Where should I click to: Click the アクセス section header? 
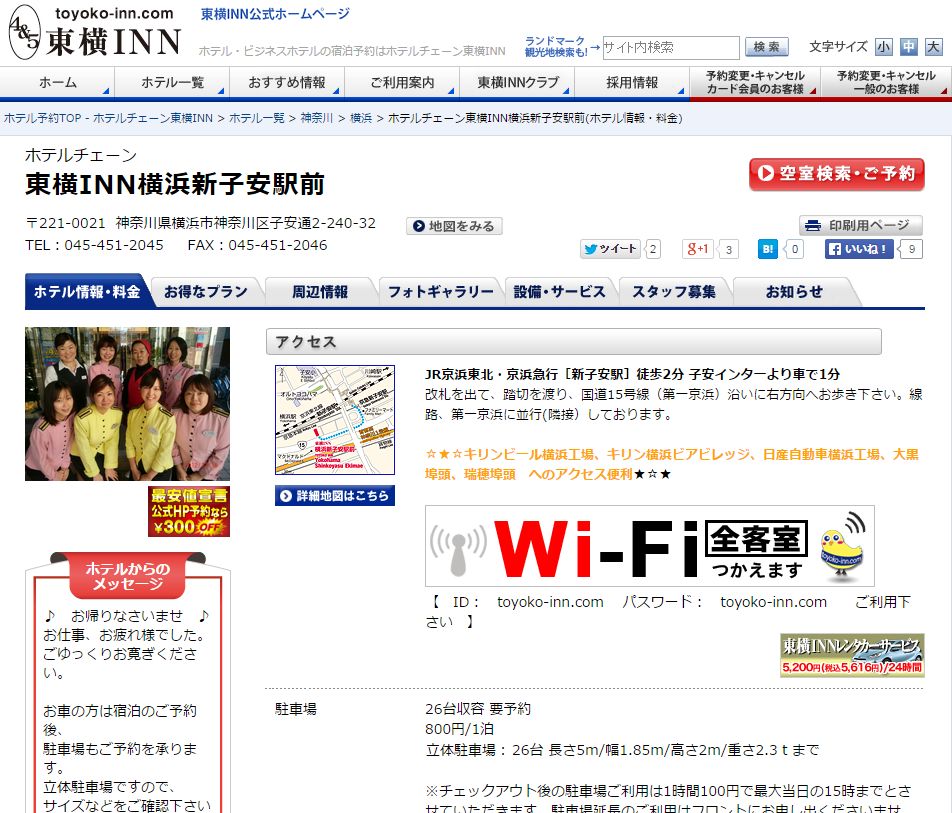point(574,342)
